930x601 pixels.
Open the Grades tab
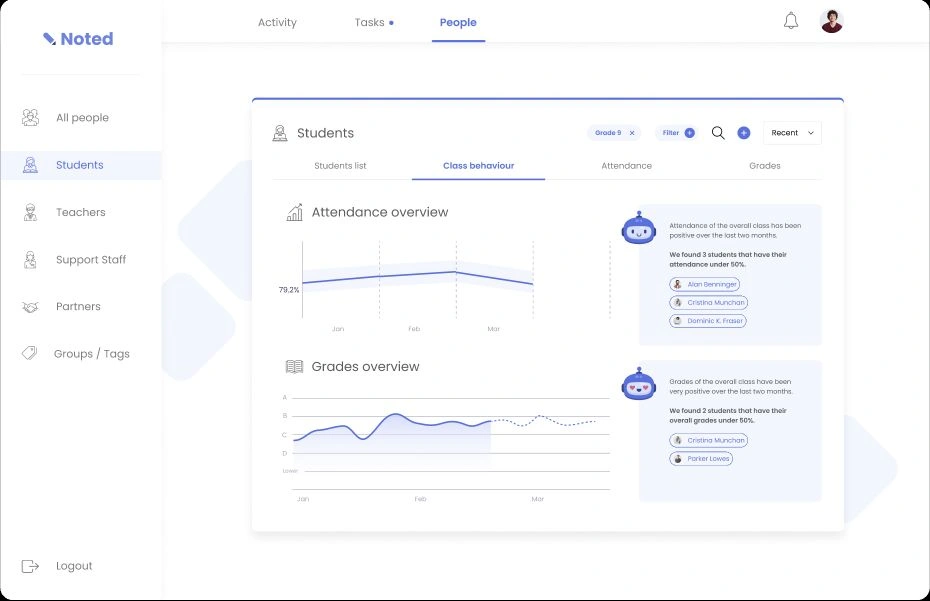[765, 166]
